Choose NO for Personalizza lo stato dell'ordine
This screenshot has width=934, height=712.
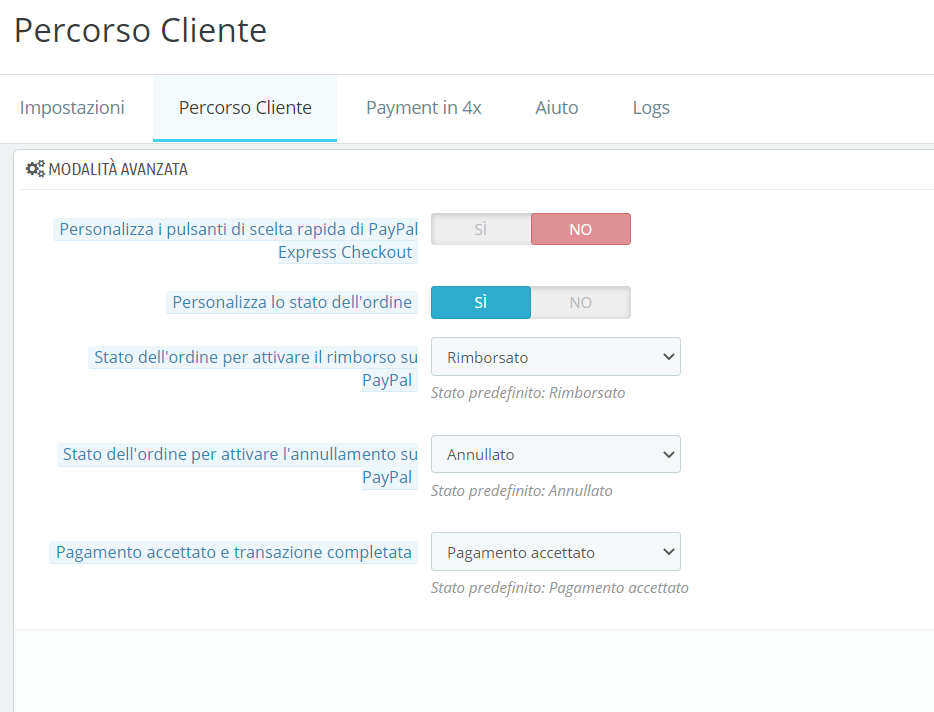581,303
